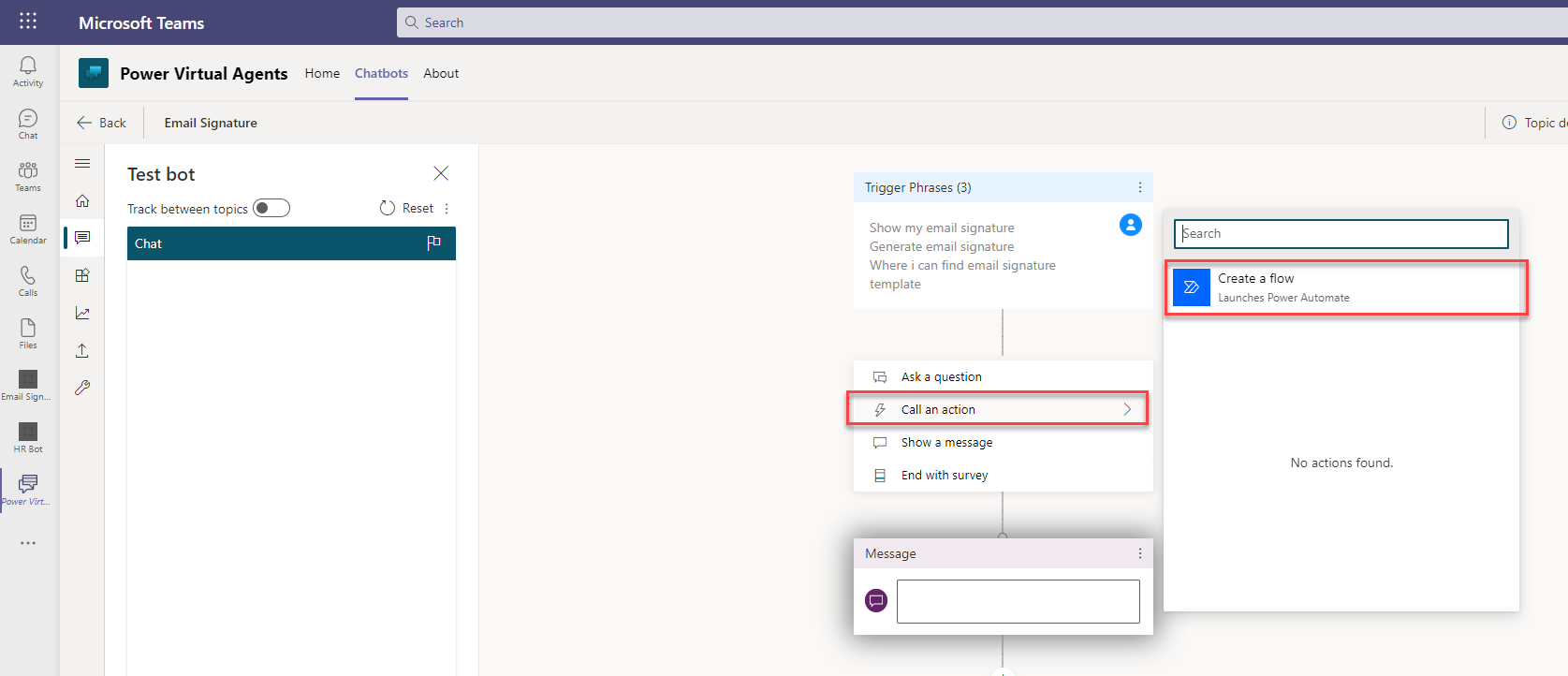
Task: Click the Message node text box
Action: click(x=1018, y=601)
